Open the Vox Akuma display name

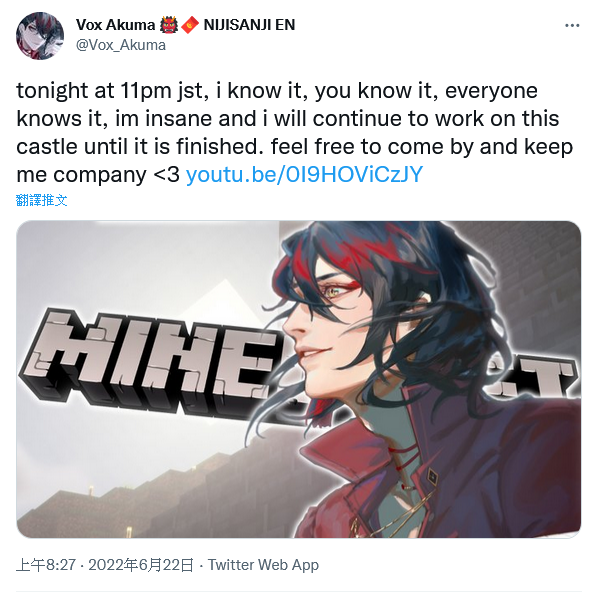pyautogui.click(x=115, y=25)
